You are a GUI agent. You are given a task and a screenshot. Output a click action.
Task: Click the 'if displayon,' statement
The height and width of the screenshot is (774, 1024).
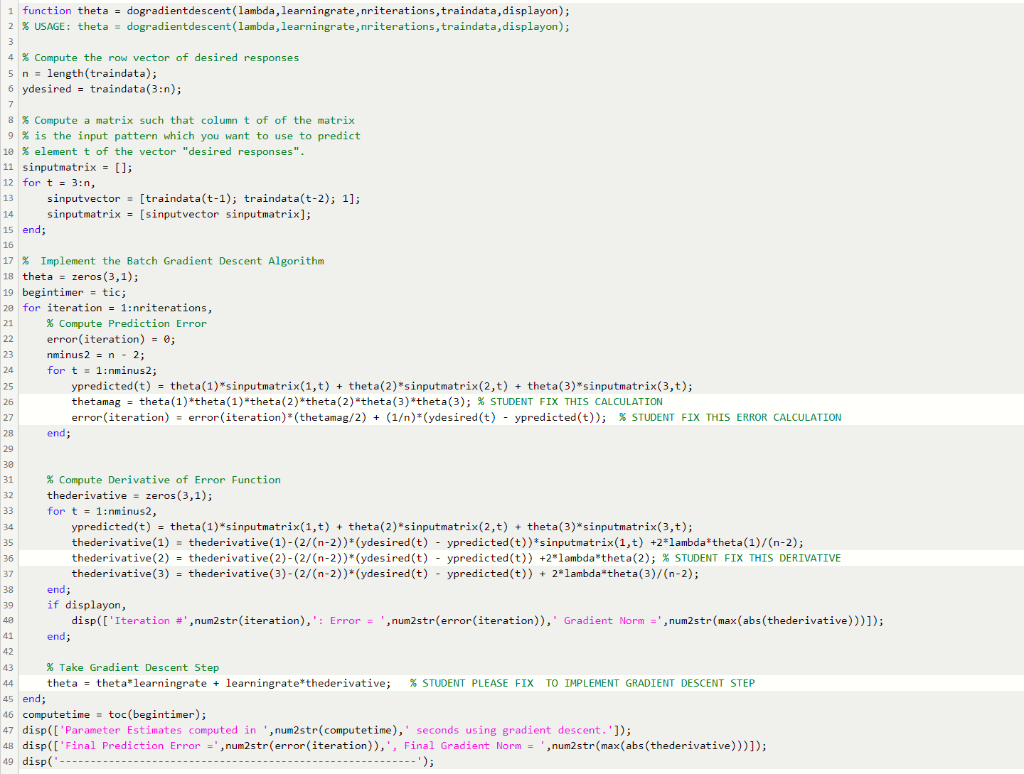tap(75, 604)
